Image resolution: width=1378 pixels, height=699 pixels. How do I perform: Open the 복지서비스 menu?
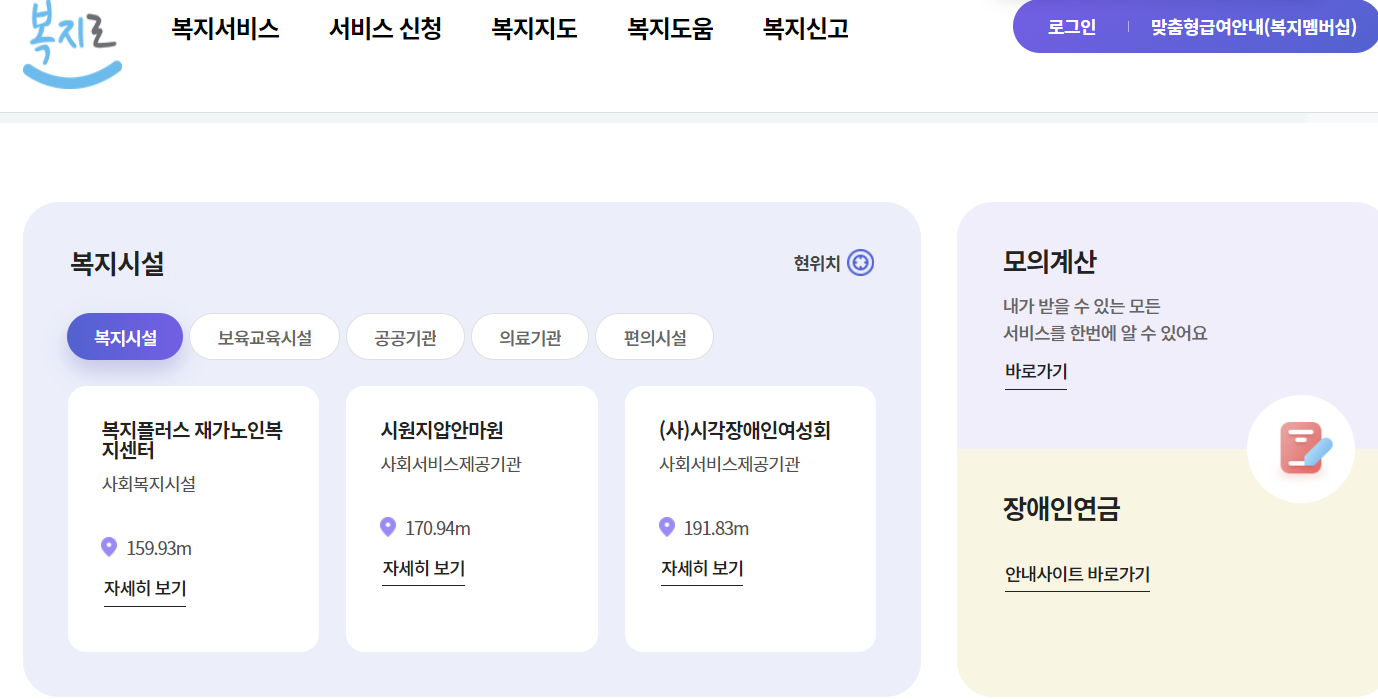tap(225, 29)
